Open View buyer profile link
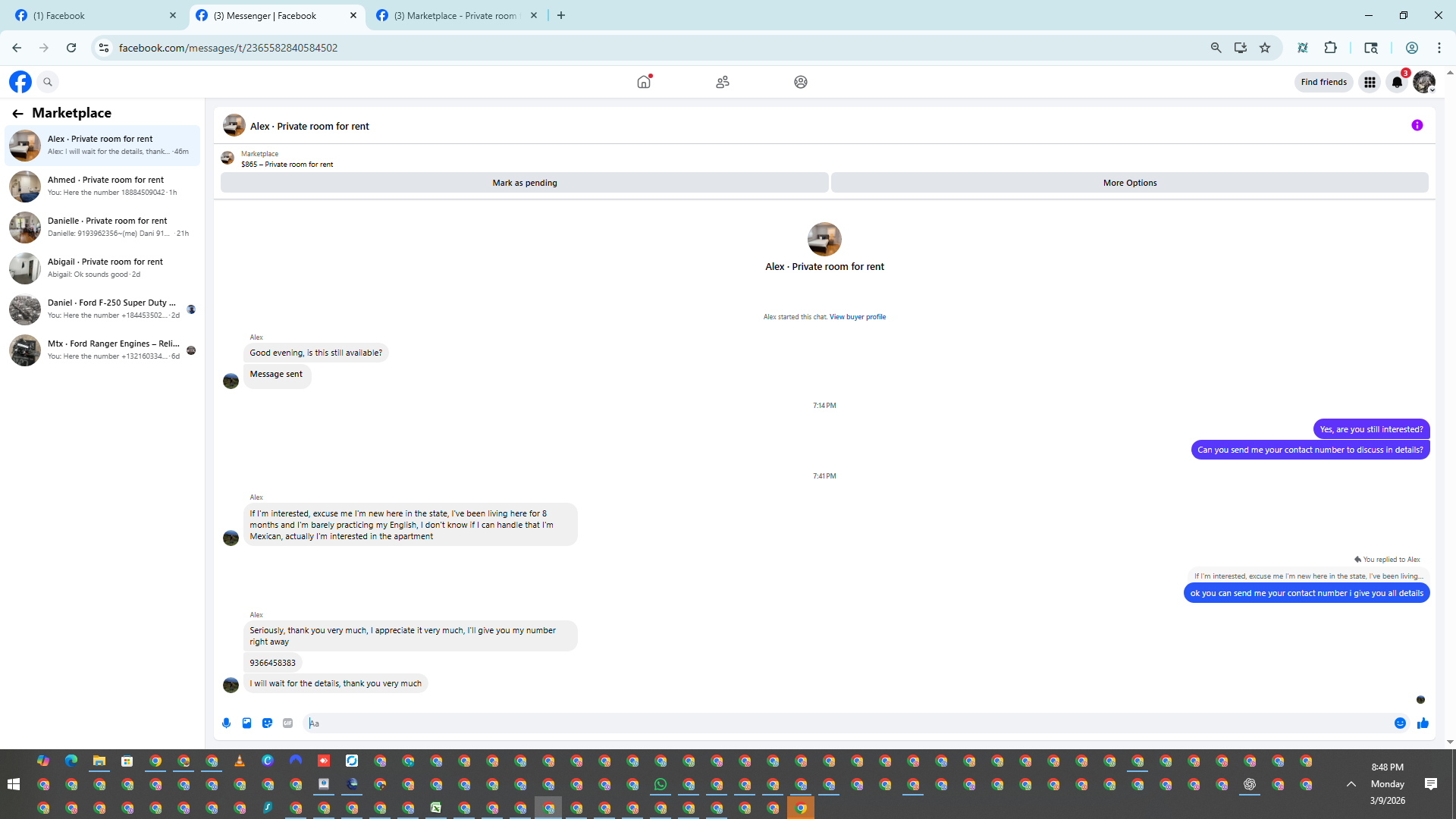Screen dimensions: 1456x819 pos(857,317)
